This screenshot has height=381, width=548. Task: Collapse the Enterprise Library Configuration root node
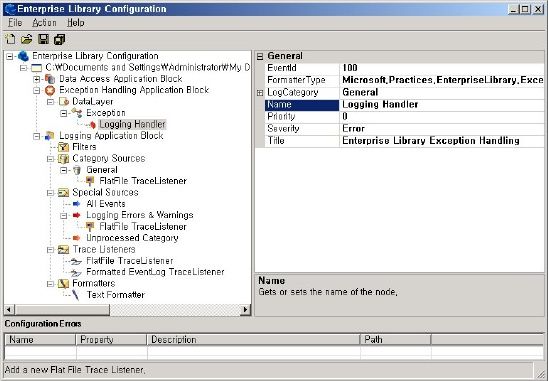pyautogui.click(x=10, y=56)
